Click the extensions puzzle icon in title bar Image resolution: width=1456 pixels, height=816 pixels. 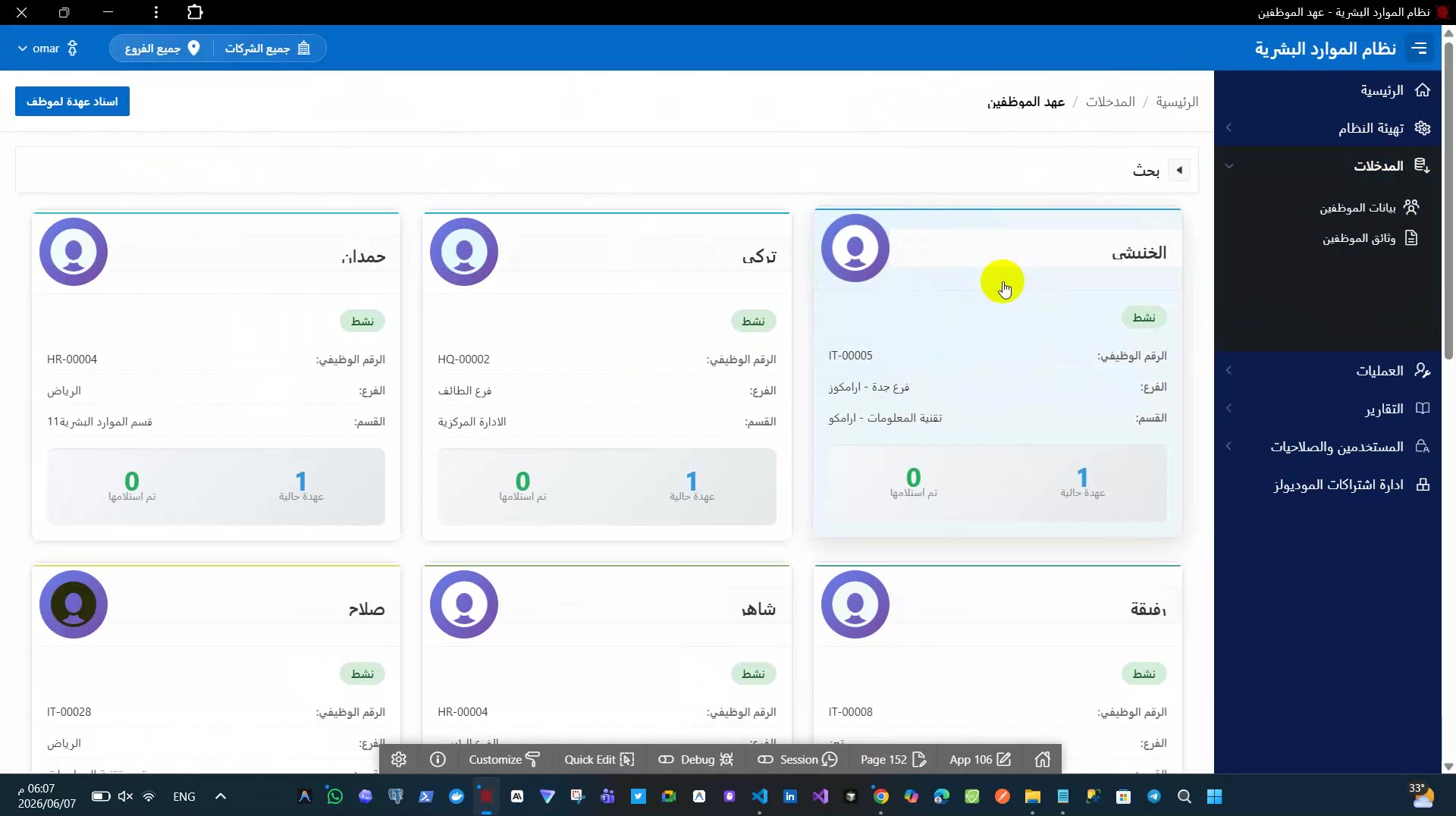195,12
